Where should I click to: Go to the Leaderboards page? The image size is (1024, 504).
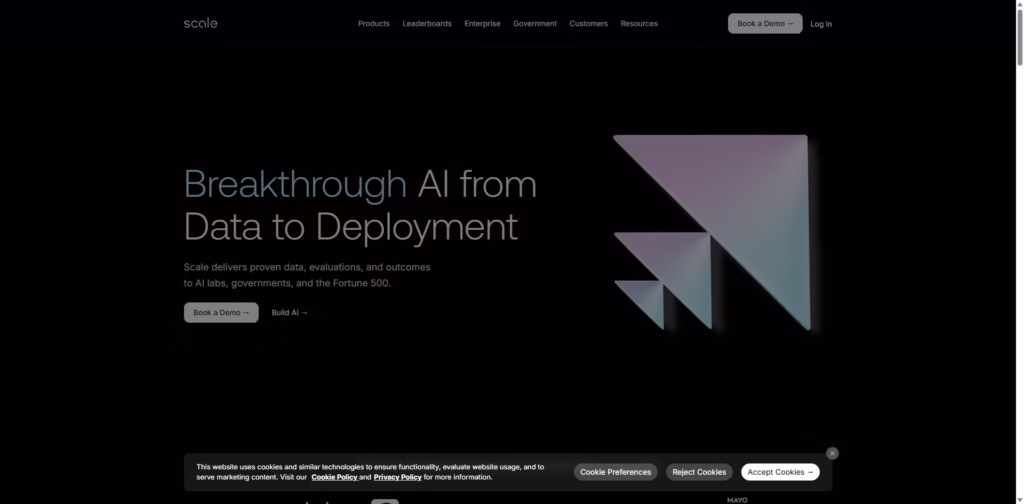point(427,23)
